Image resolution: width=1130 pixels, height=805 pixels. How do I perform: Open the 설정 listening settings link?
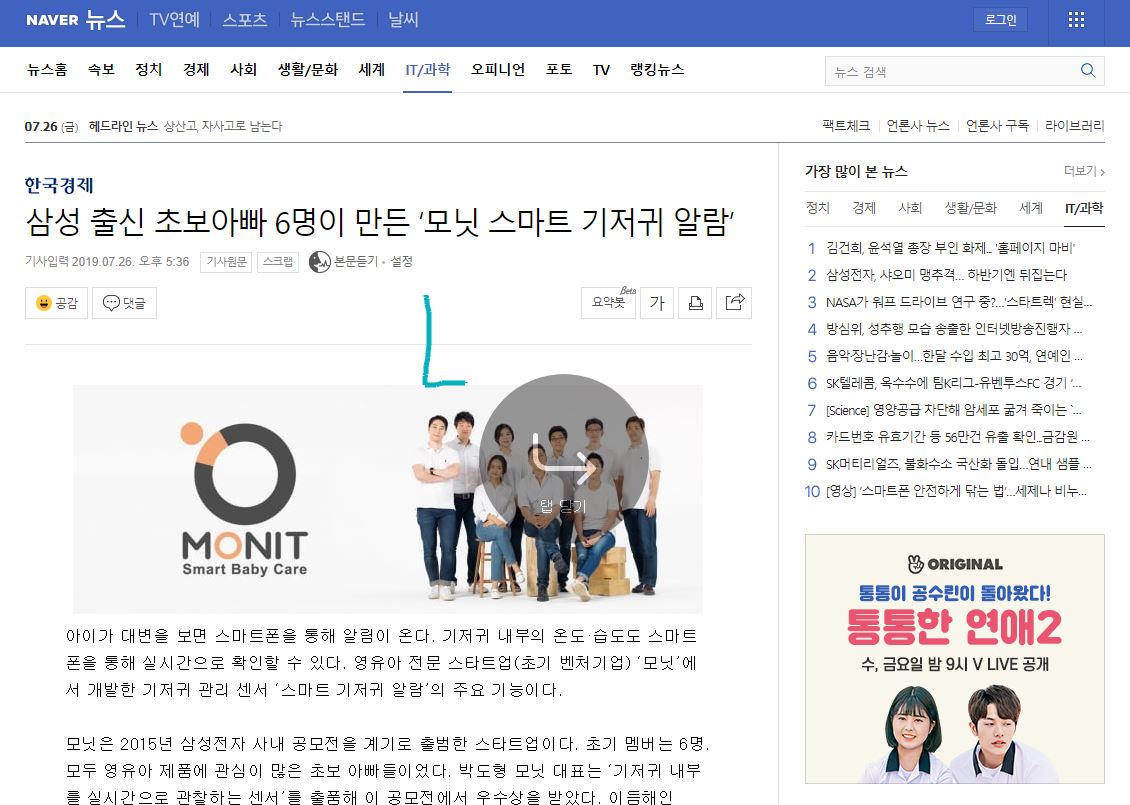401,262
